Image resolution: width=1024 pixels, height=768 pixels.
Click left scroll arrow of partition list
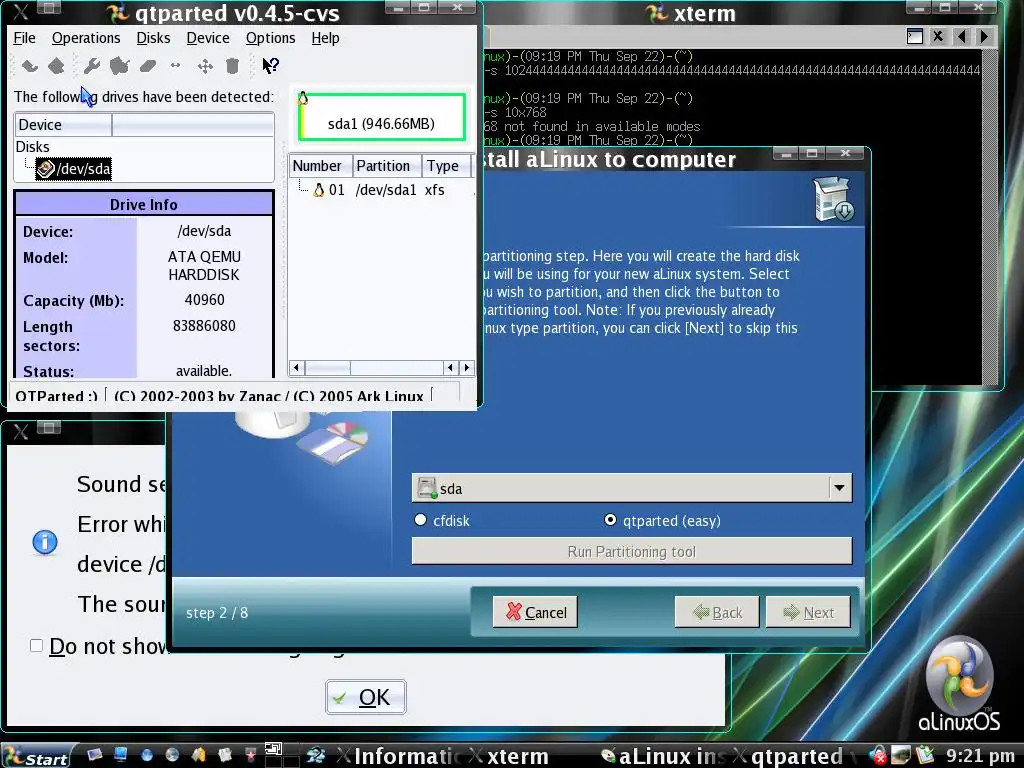[296, 368]
